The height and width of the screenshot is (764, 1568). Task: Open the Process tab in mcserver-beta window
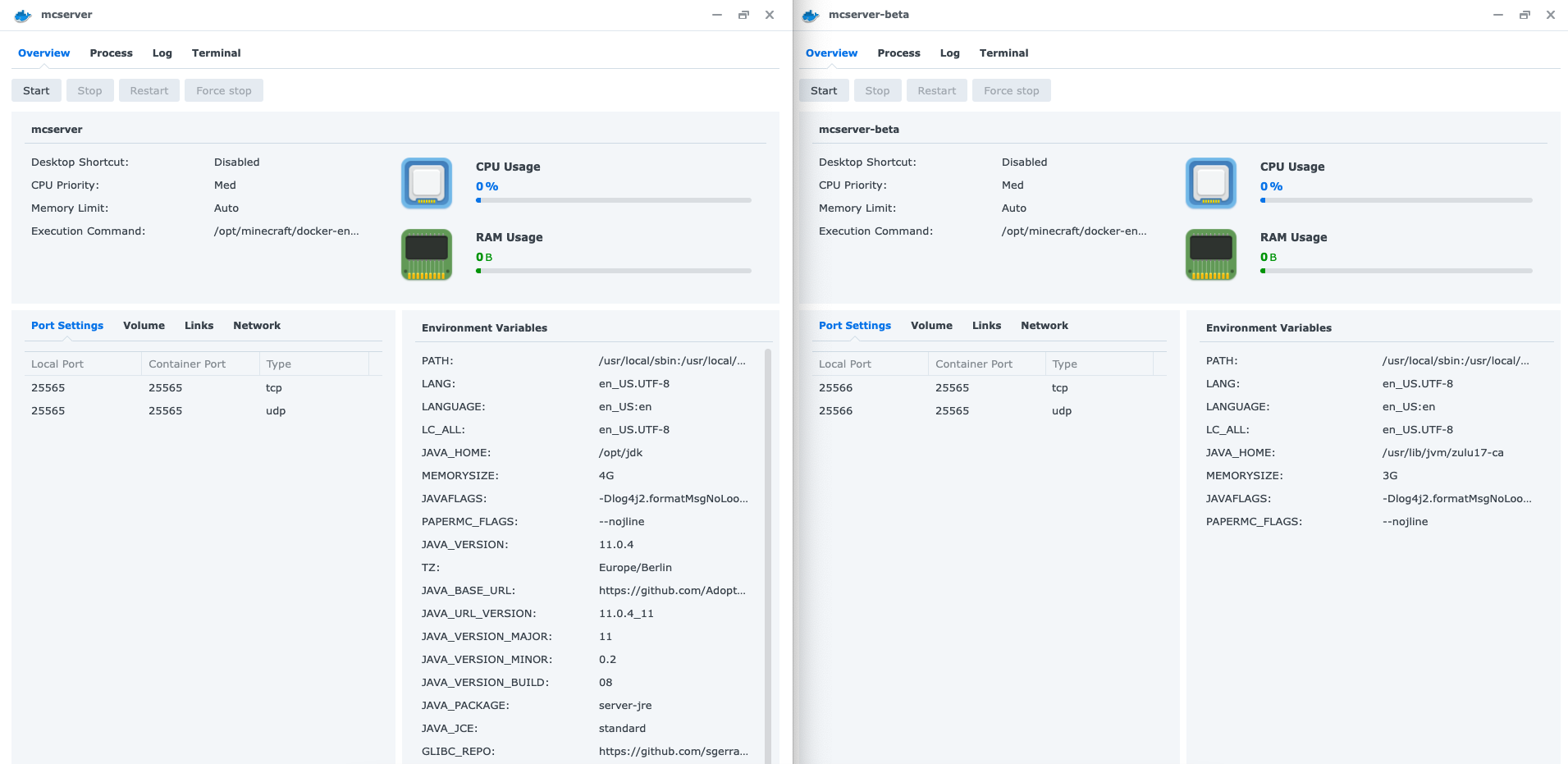(899, 53)
